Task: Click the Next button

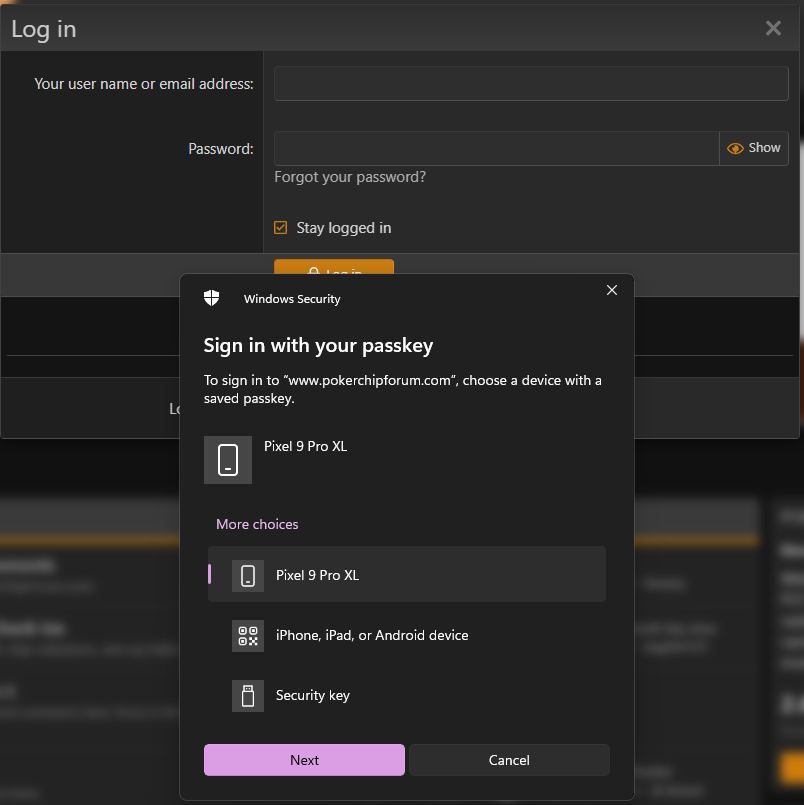Action: [x=304, y=760]
